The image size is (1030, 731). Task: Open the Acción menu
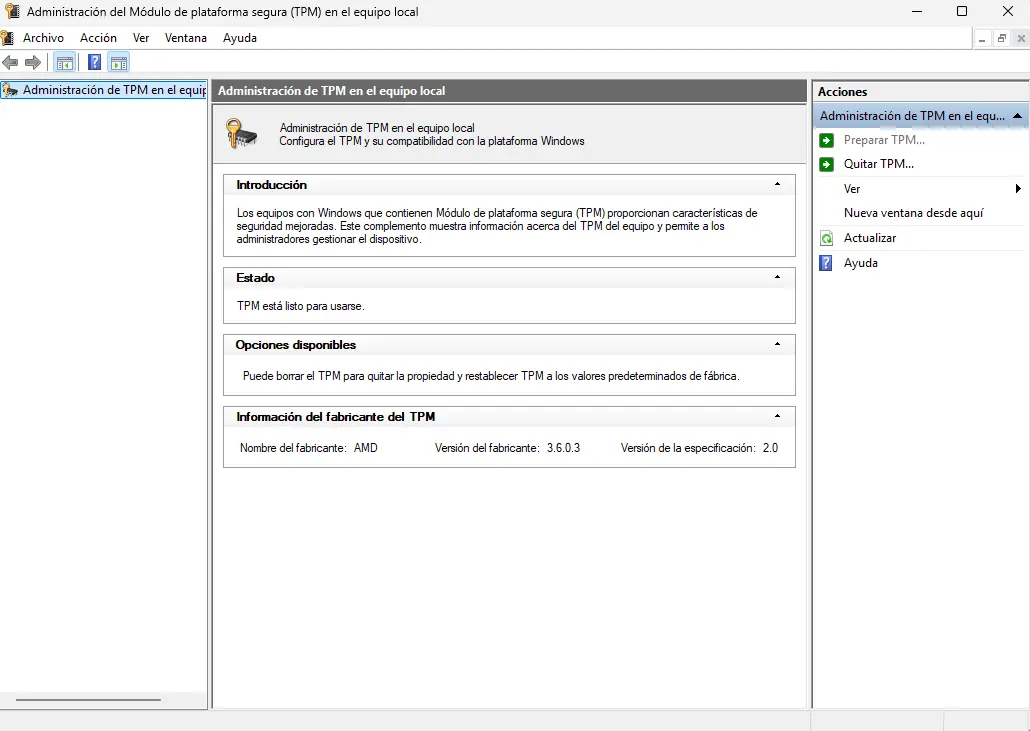[99, 38]
